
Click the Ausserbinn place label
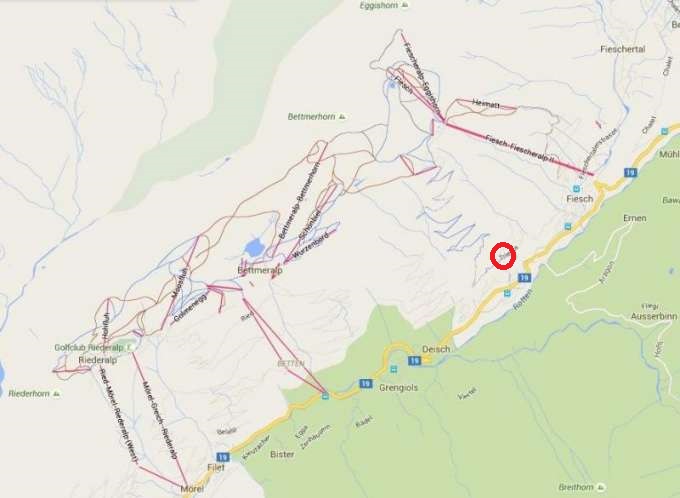[654, 316]
